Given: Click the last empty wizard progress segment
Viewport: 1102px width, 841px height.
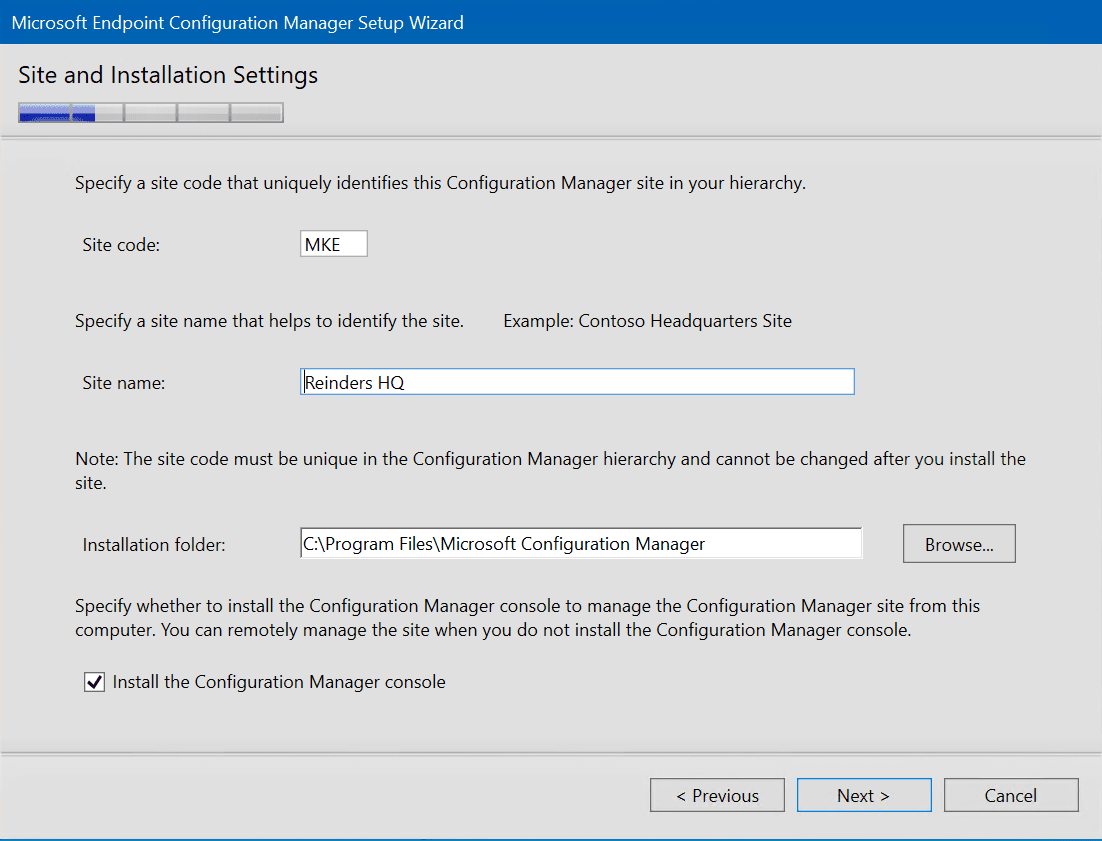Looking at the screenshot, I should click(x=256, y=112).
